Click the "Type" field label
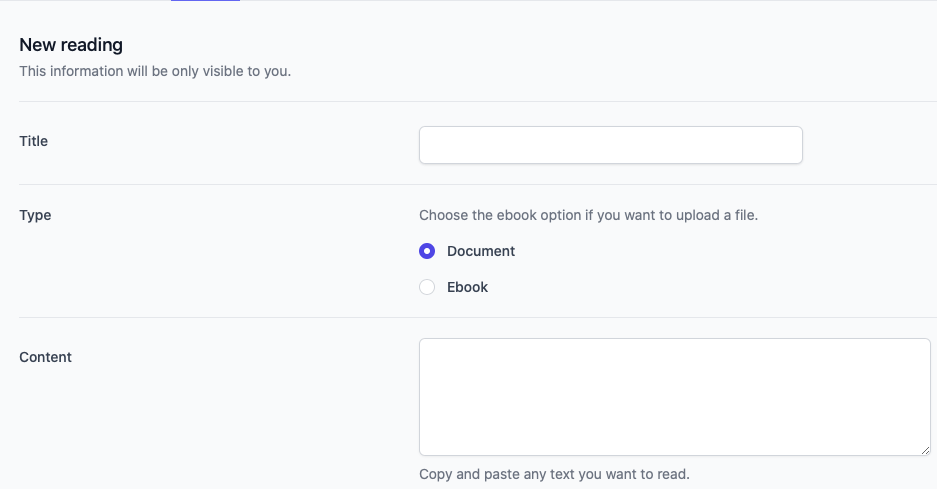Viewport: 937px width, 489px height. point(35,215)
